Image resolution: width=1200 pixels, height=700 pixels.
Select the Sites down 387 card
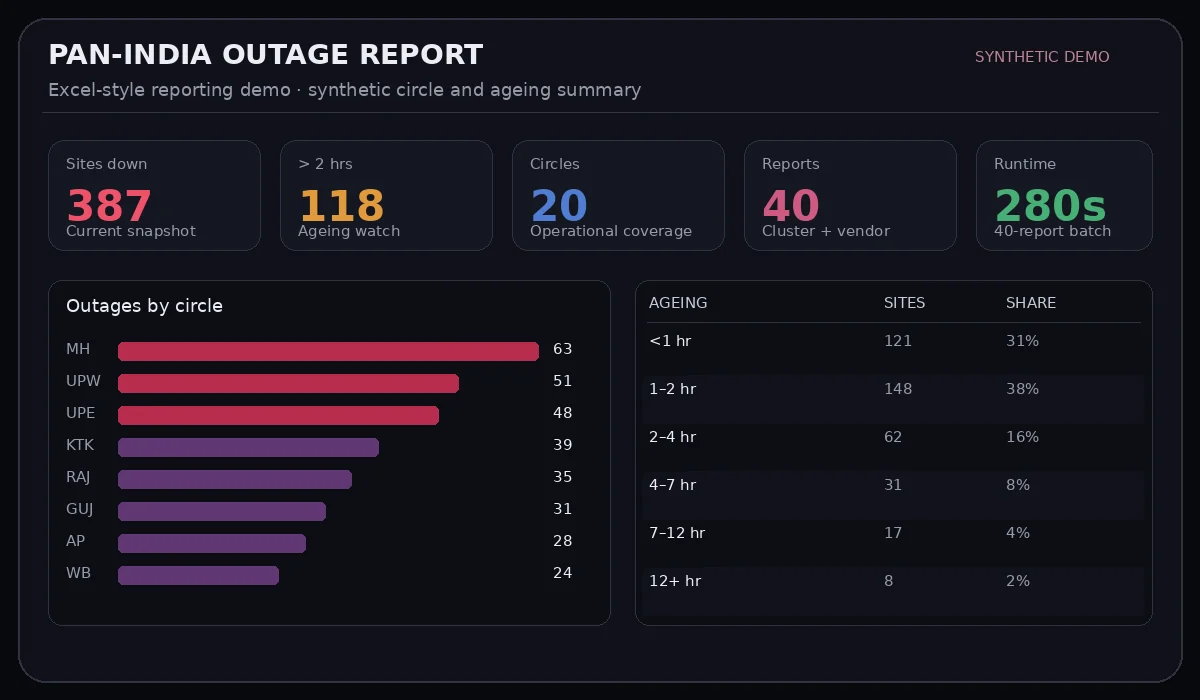154,195
